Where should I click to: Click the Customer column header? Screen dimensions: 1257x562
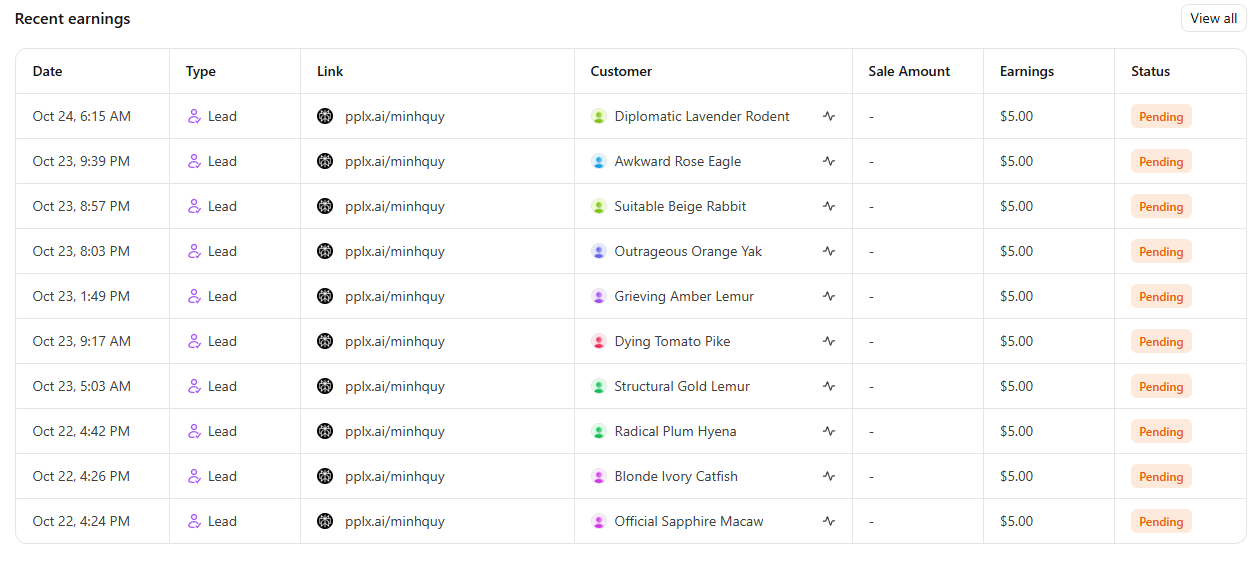621,71
